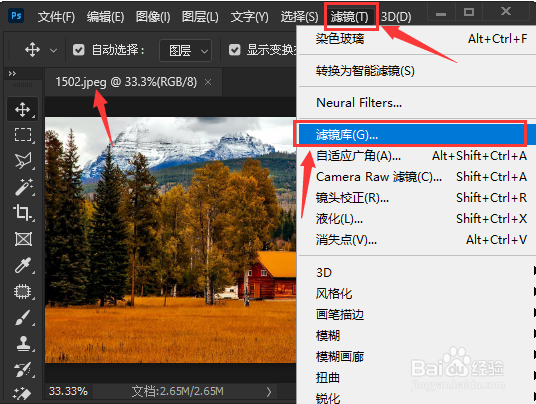The image size is (536, 404).
Task: Close the Photoshop window
Action: 506,11
